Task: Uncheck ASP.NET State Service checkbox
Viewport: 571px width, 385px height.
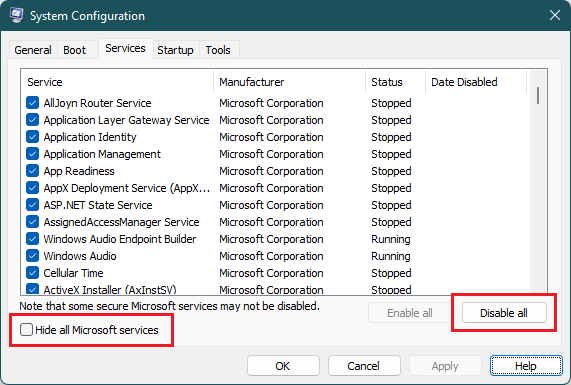Action: [32, 205]
